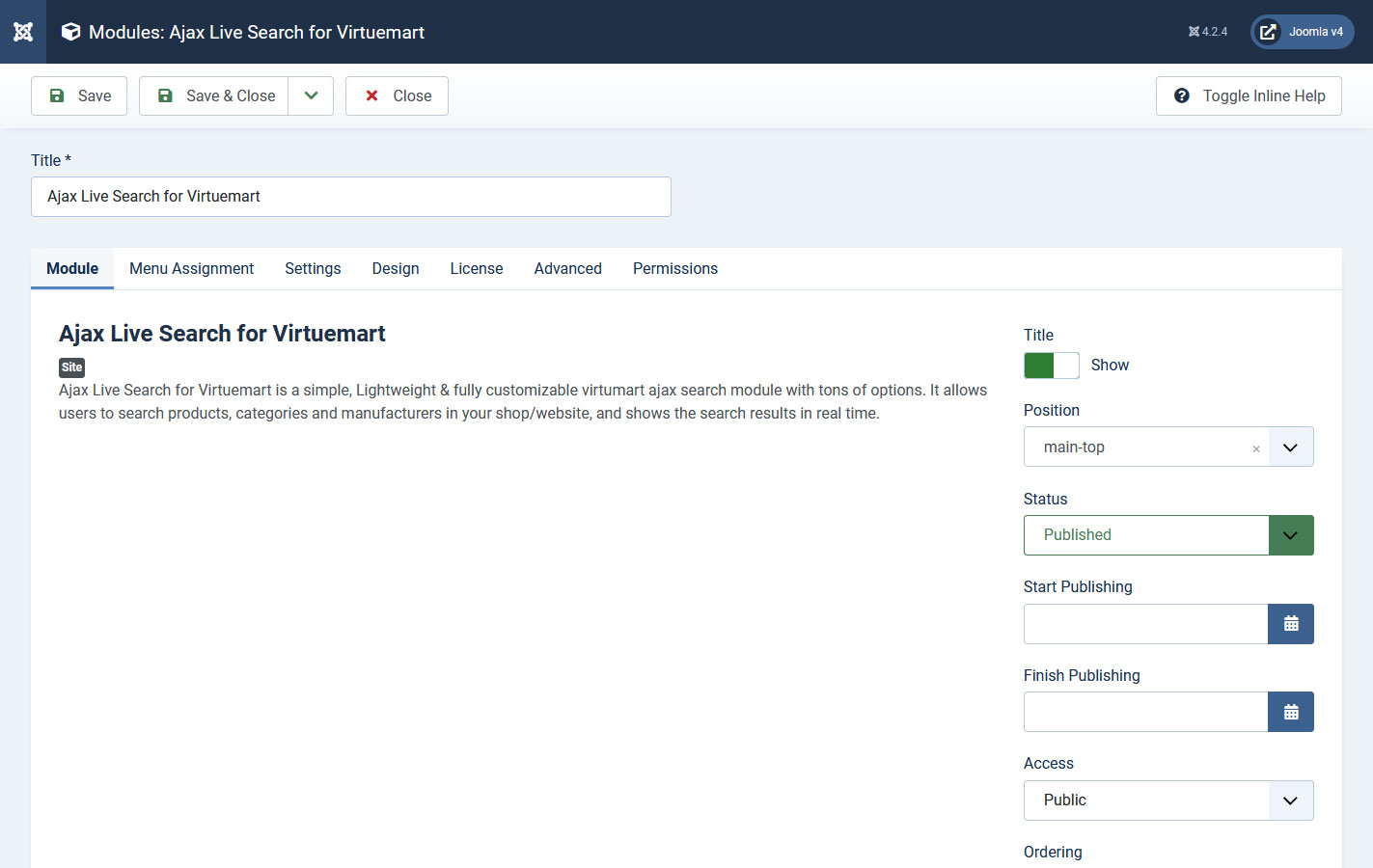
Task: Click the Site badge label
Action: [x=72, y=367]
